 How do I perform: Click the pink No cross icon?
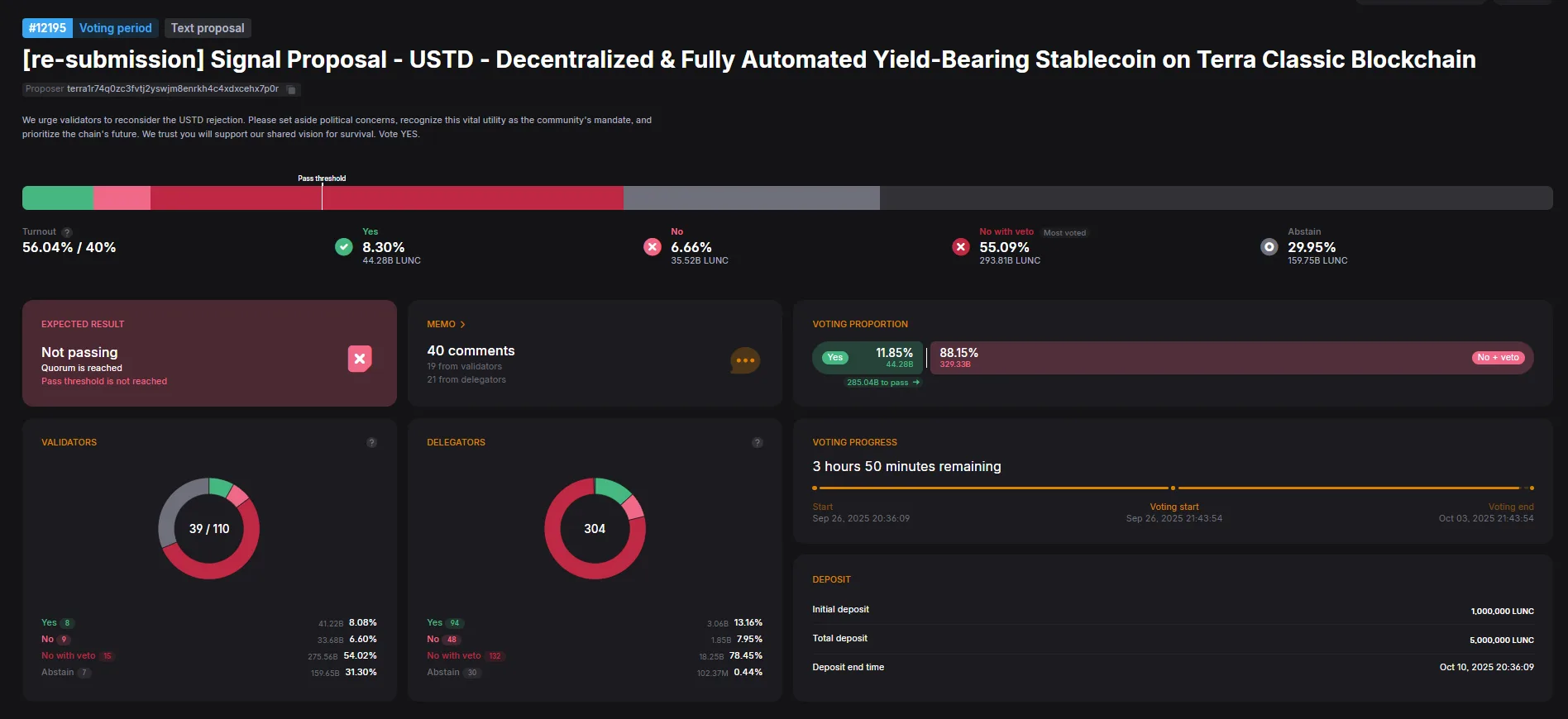653,247
